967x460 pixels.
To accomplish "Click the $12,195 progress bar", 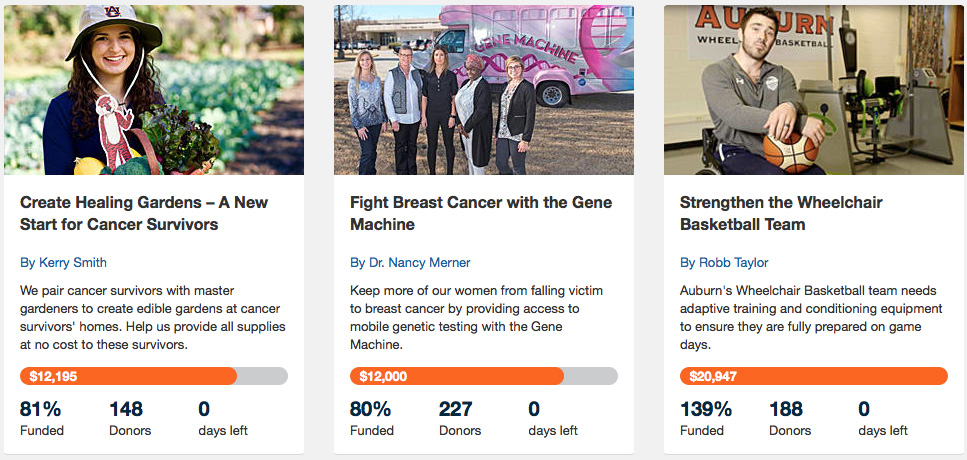I will (154, 376).
